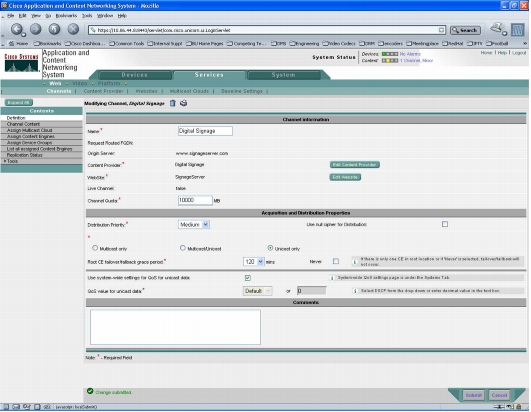The image size is (531, 412).
Task: Open the Services tab
Action: 209,75
